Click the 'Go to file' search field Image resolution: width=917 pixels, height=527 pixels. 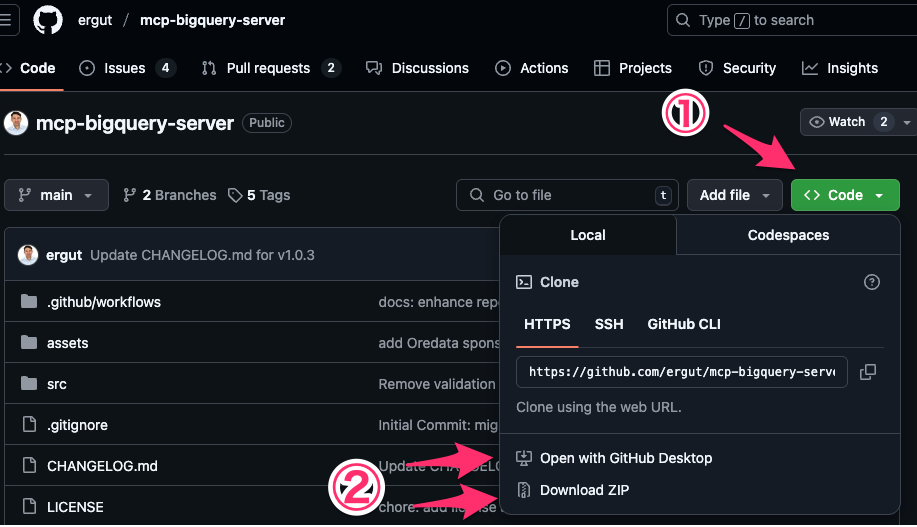click(x=567, y=195)
